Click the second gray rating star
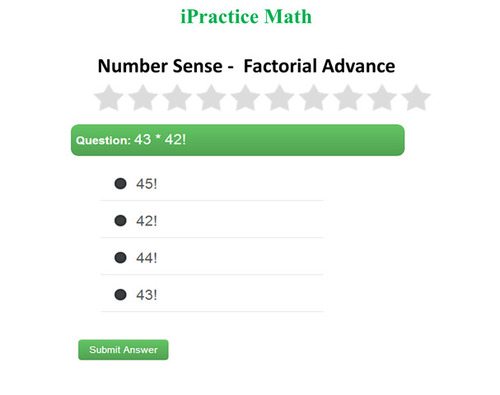Image resolution: width=500 pixels, height=395 pixels. tap(143, 98)
